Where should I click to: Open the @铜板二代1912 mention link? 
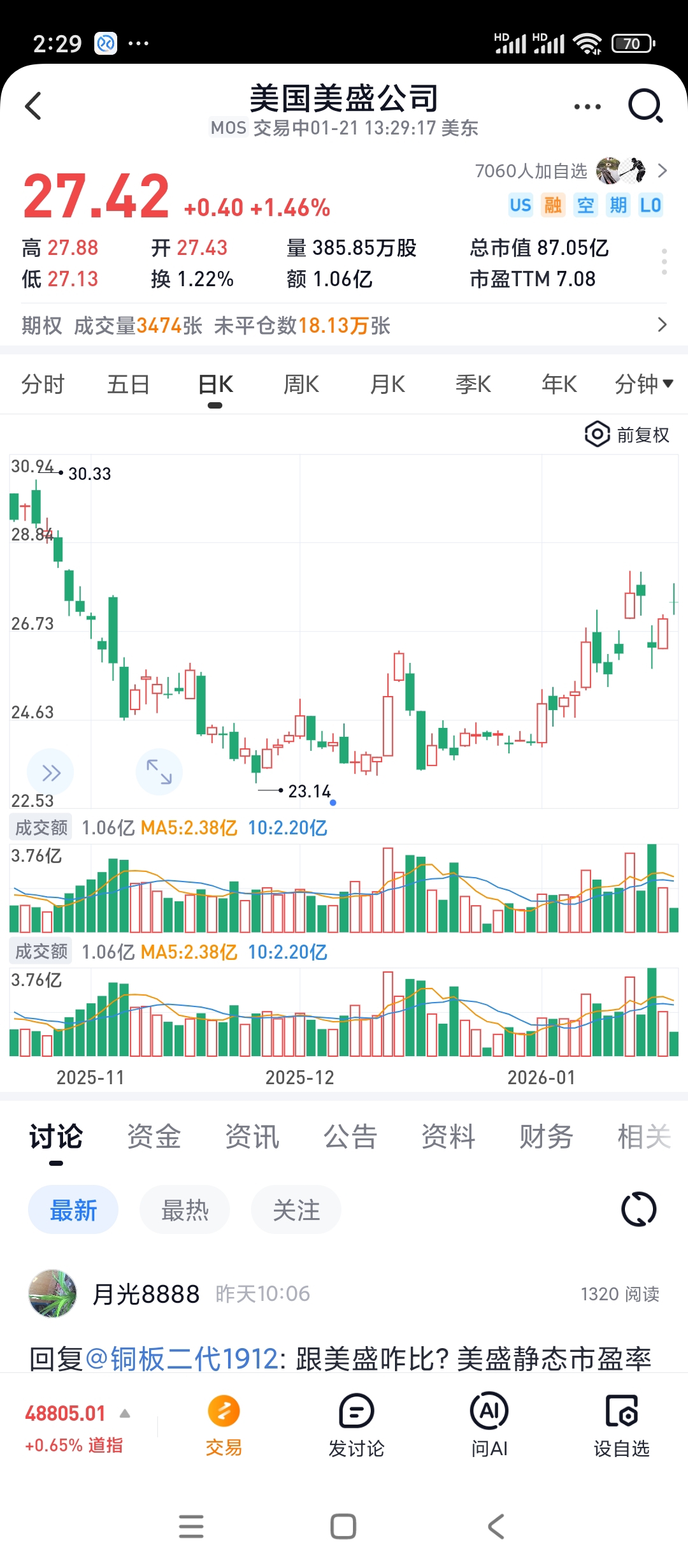click(x=182, y=1359)
